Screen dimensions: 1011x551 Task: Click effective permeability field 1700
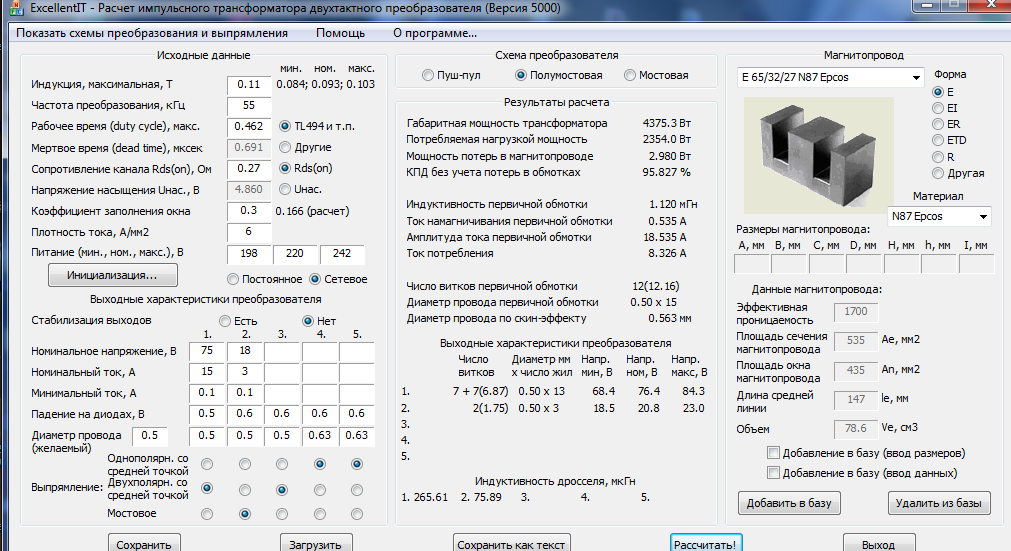[856, 312]
